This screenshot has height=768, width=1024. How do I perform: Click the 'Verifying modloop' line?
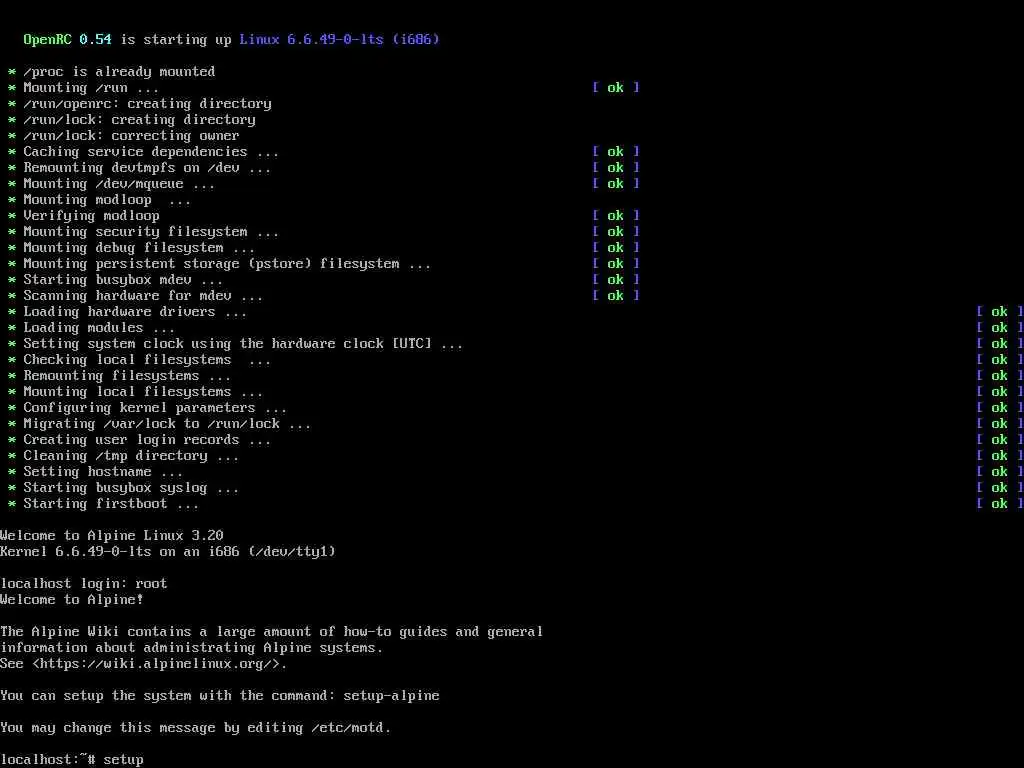pyautogui.click(x=91, y=216)
